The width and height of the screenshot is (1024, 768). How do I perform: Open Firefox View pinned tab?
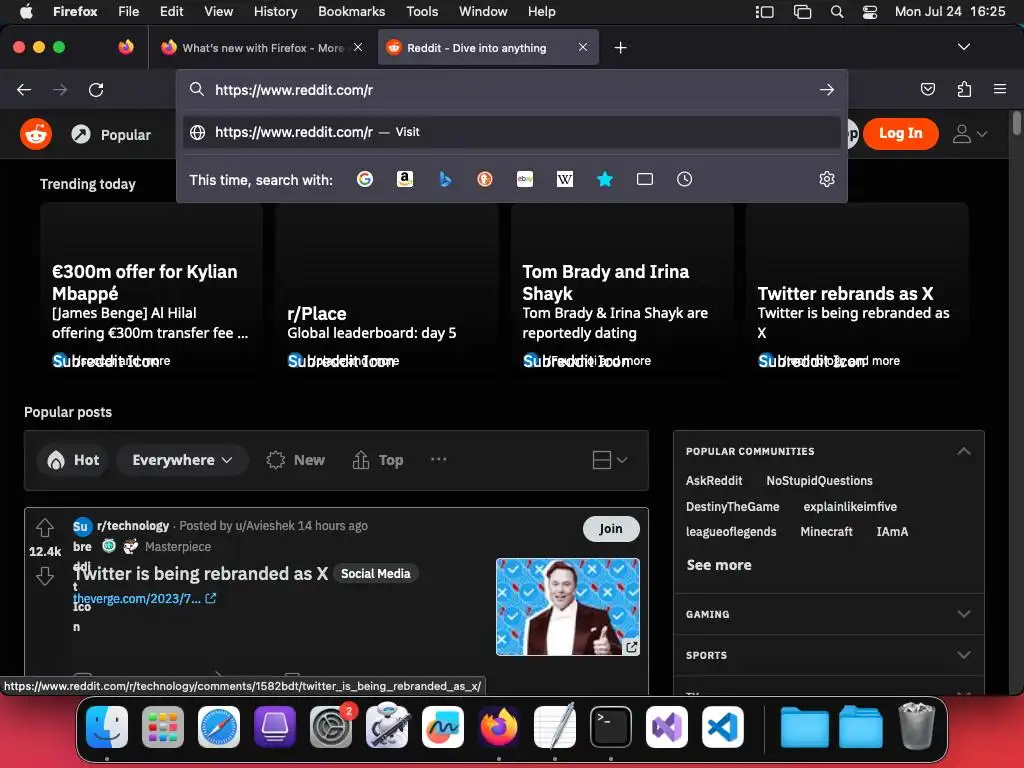[x=126, y=47]
